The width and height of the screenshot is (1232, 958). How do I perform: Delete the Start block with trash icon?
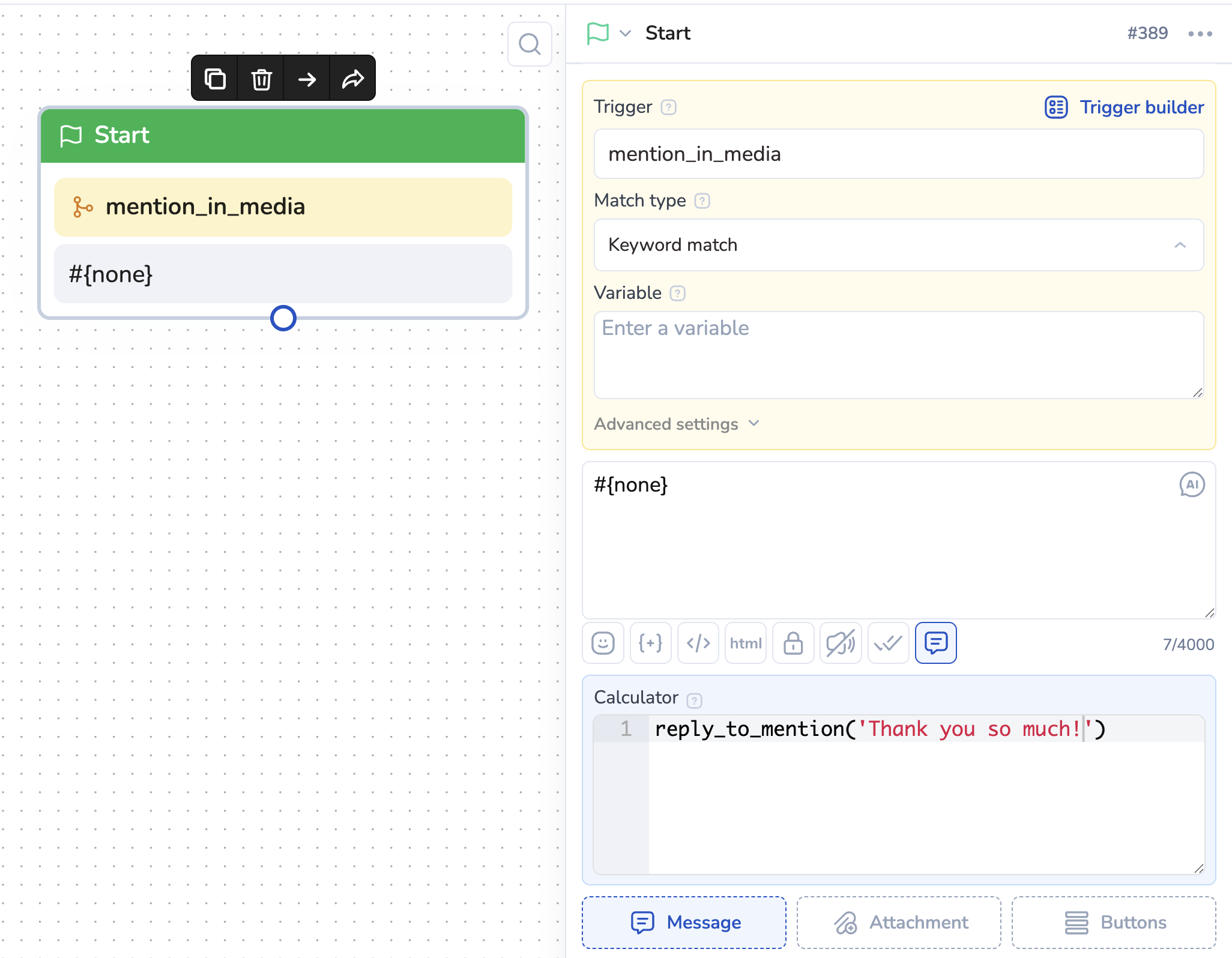[261, 79]
